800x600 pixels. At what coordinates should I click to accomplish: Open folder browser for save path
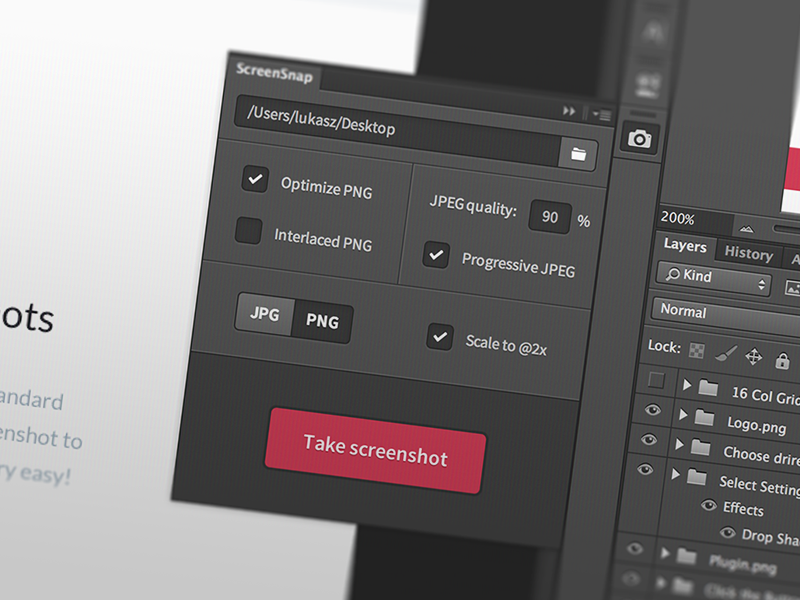[x=578, y=154]
